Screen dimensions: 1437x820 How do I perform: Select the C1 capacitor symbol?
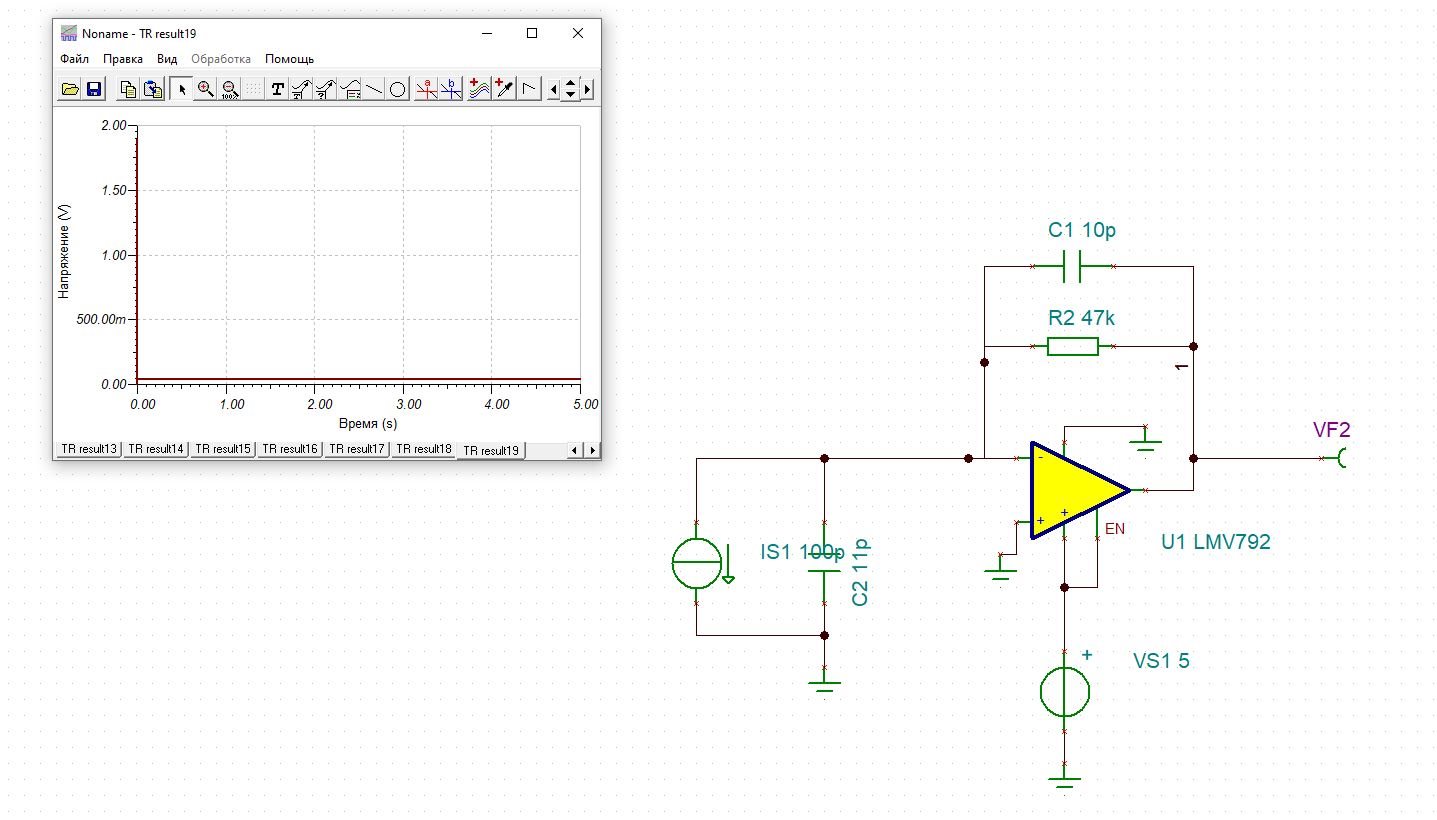tap(1073, 267)
